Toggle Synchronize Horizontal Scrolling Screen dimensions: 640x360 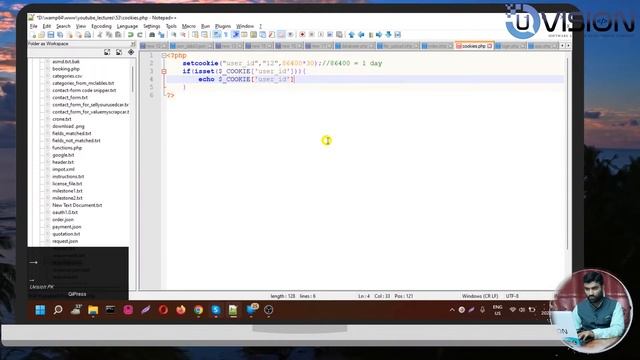point(204,35)
